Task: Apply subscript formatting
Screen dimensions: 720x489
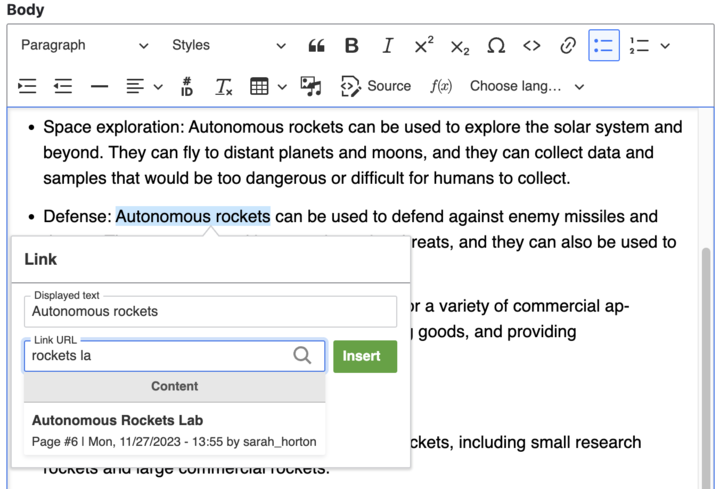Action: coord(460,45)
